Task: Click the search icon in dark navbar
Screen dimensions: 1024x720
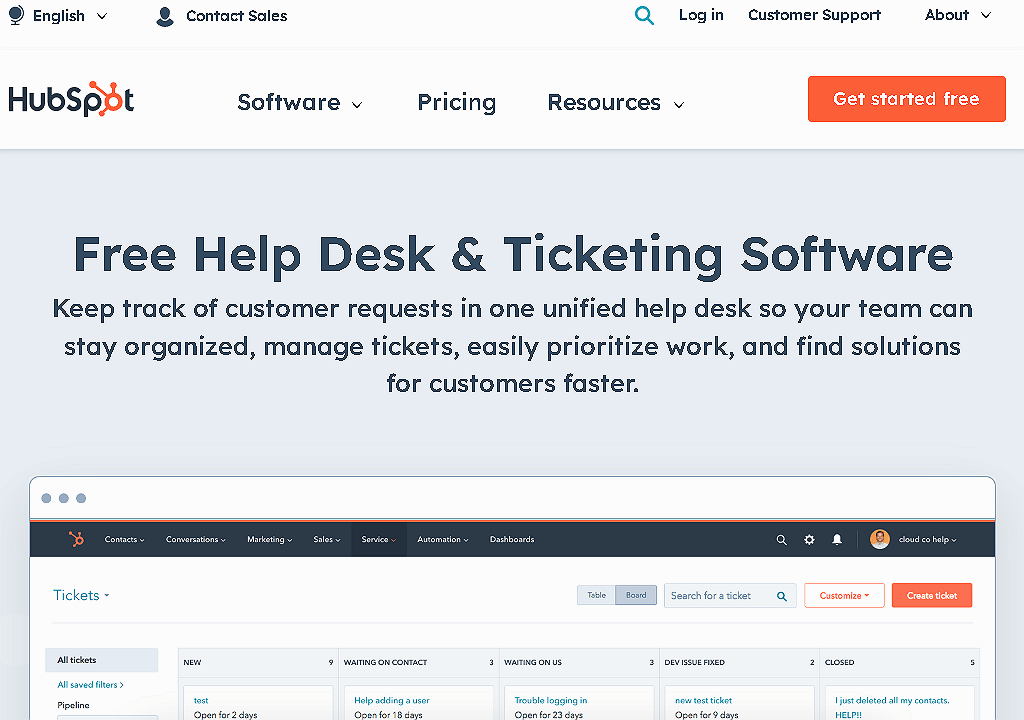Action: [x=781, y=540]
